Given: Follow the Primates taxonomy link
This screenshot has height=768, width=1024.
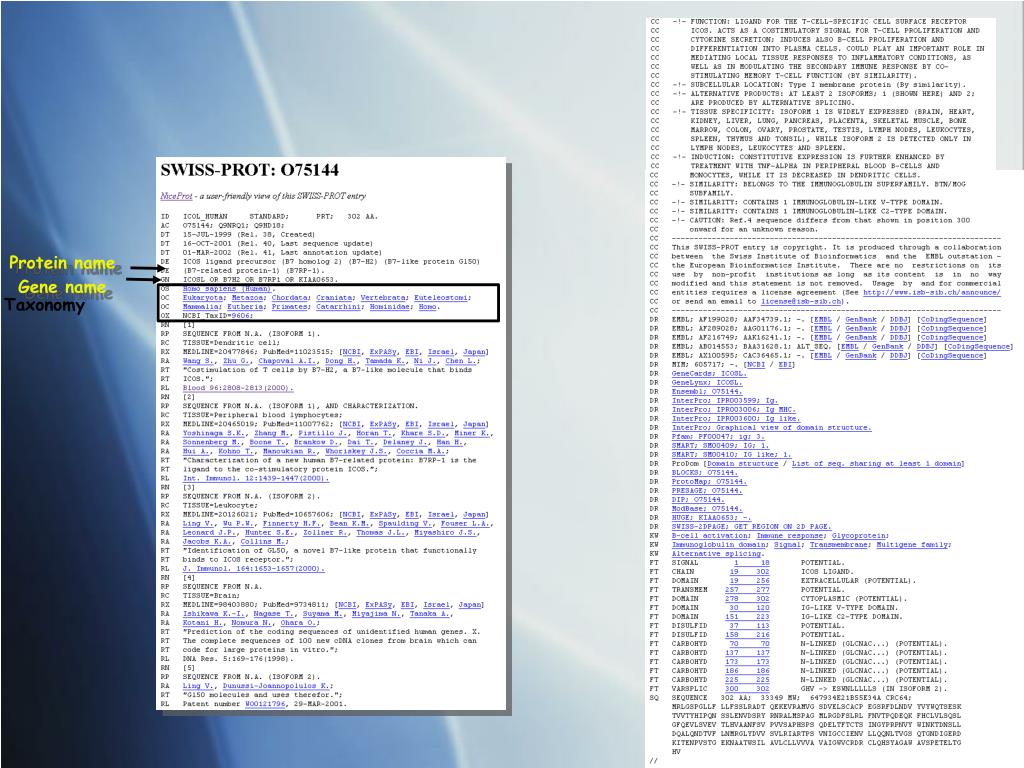Looking at the screenshot, I should (x=290, y=307).
